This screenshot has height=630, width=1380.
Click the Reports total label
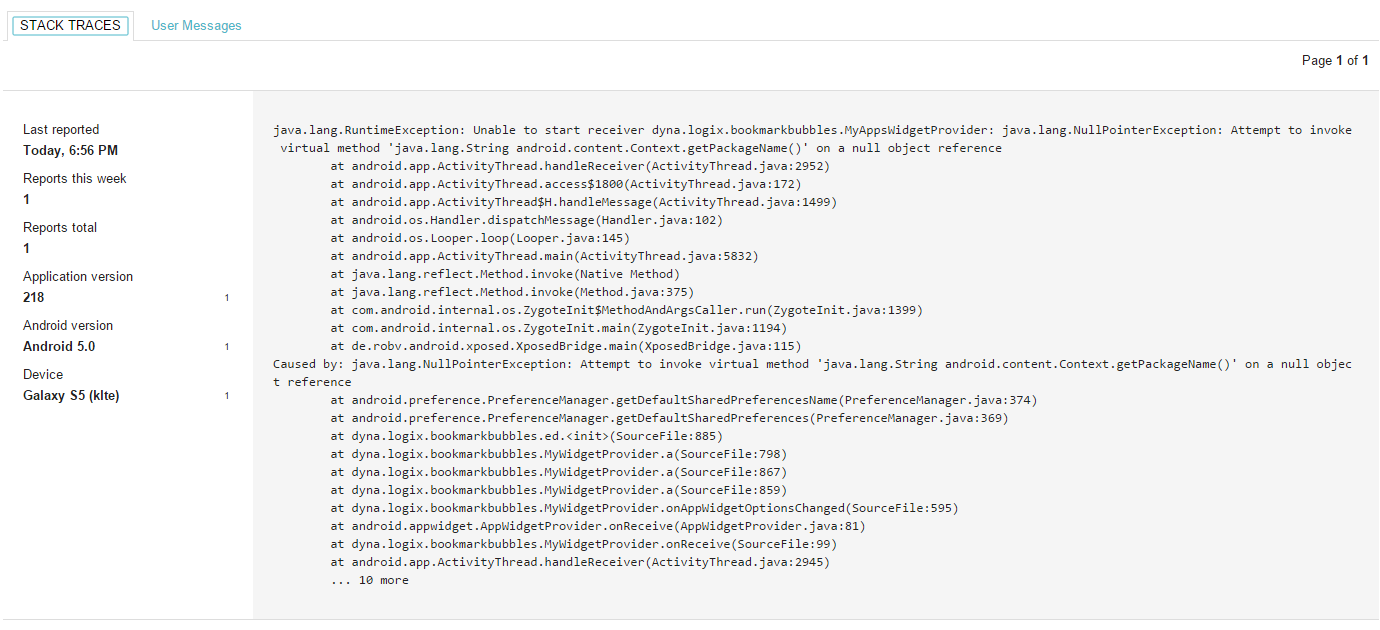pos(60,228)
